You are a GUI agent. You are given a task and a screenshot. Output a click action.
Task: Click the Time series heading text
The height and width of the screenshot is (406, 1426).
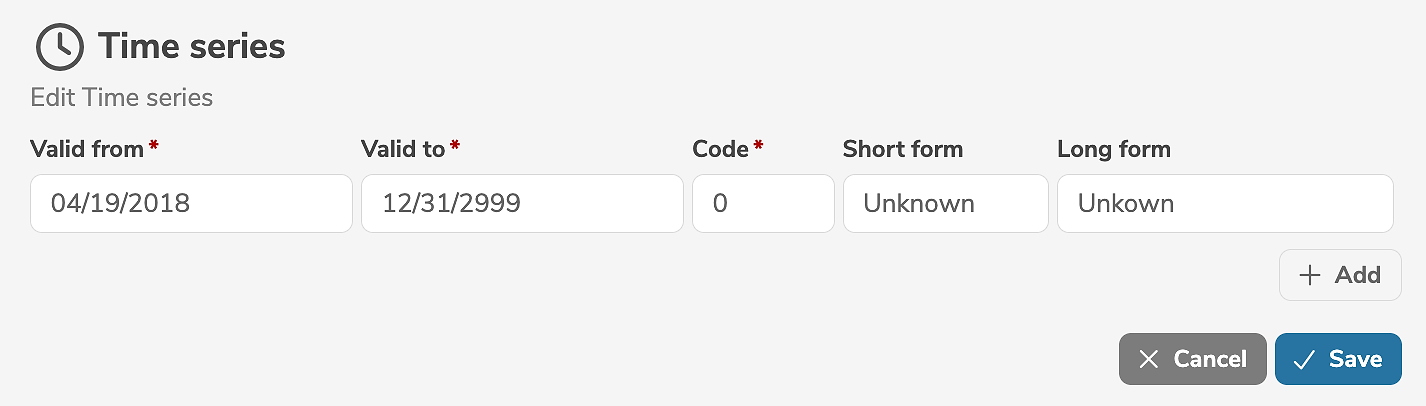(x=191, y=47)
